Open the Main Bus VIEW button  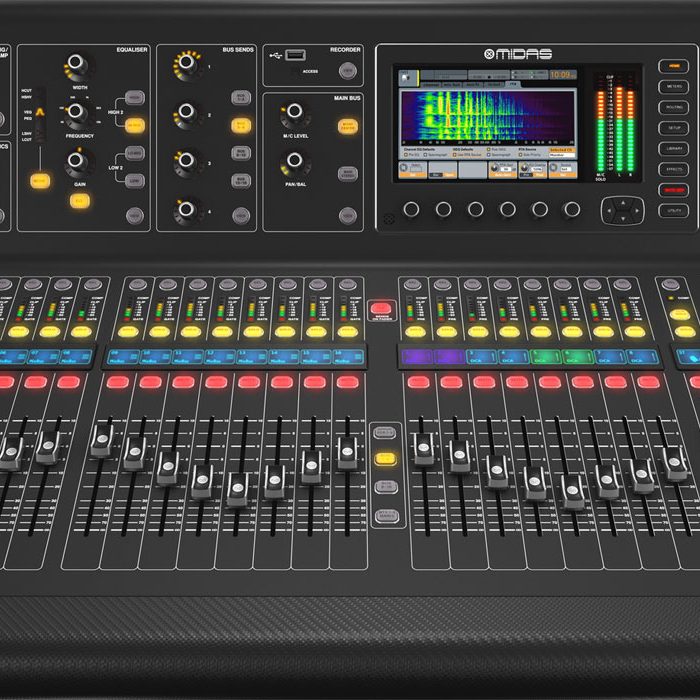348,216
